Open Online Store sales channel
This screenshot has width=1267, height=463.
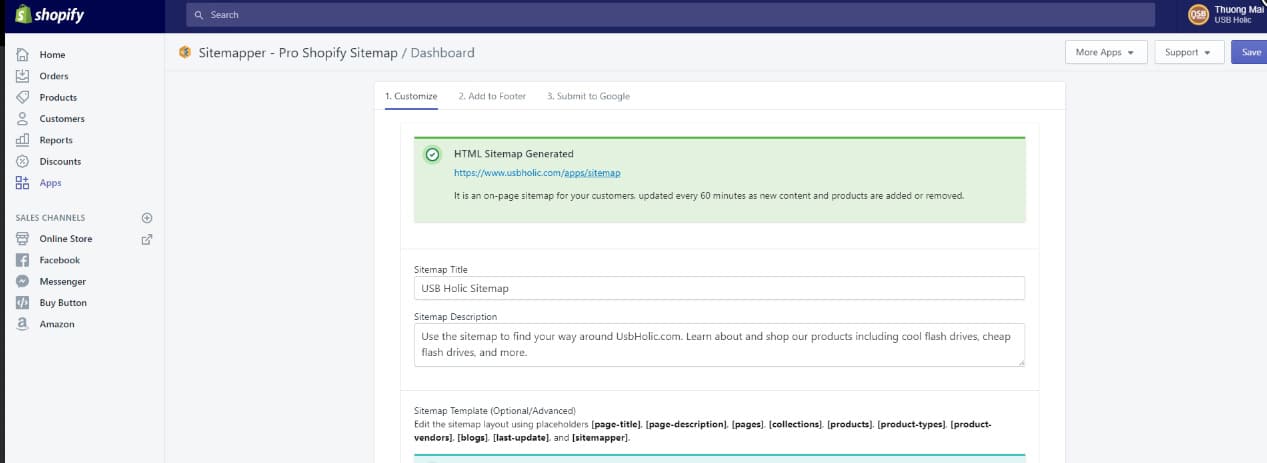point(66,239)
